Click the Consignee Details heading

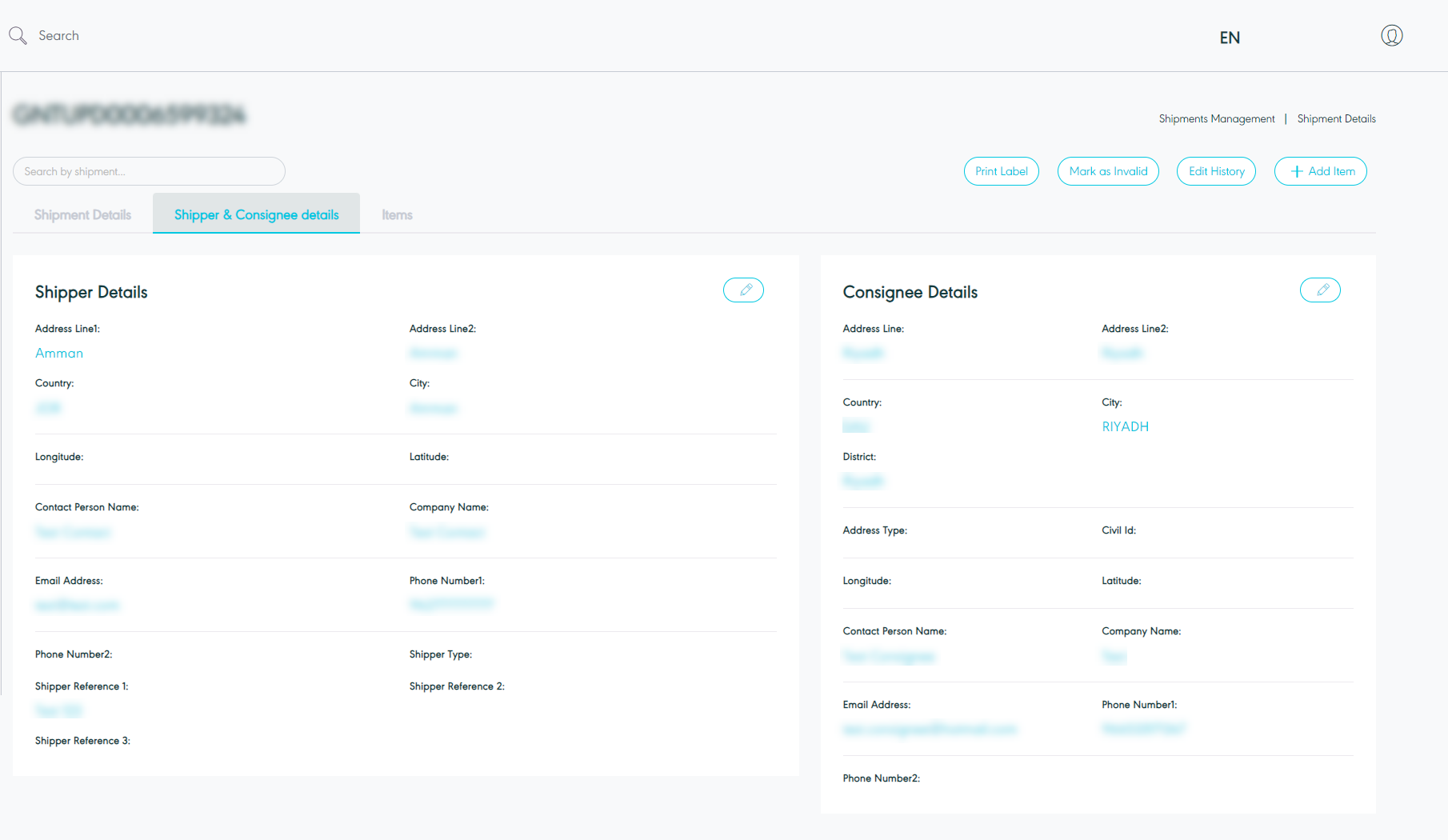[x=910, y=292]
